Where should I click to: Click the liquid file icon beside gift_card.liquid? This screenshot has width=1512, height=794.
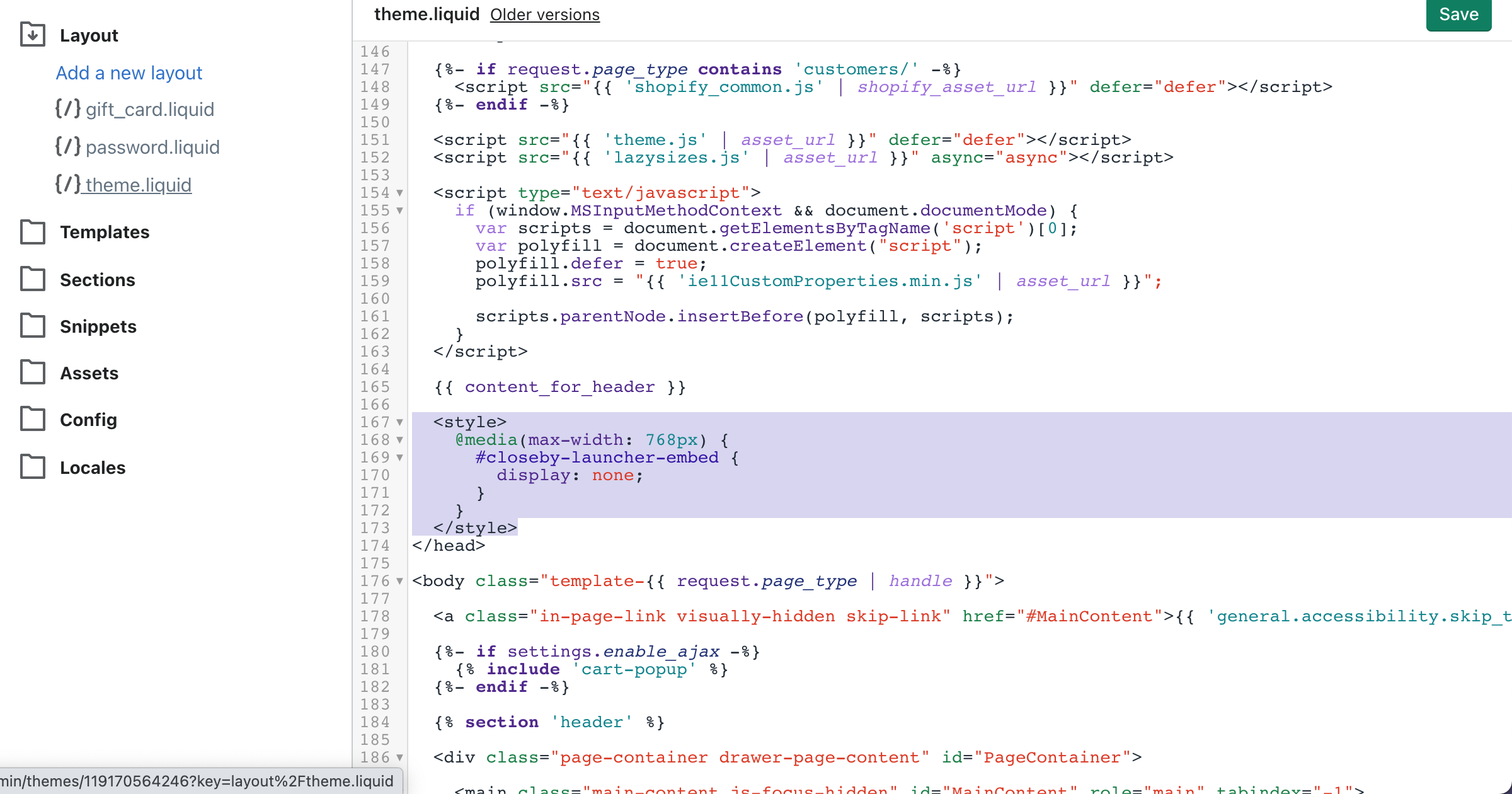pos(67,109)
